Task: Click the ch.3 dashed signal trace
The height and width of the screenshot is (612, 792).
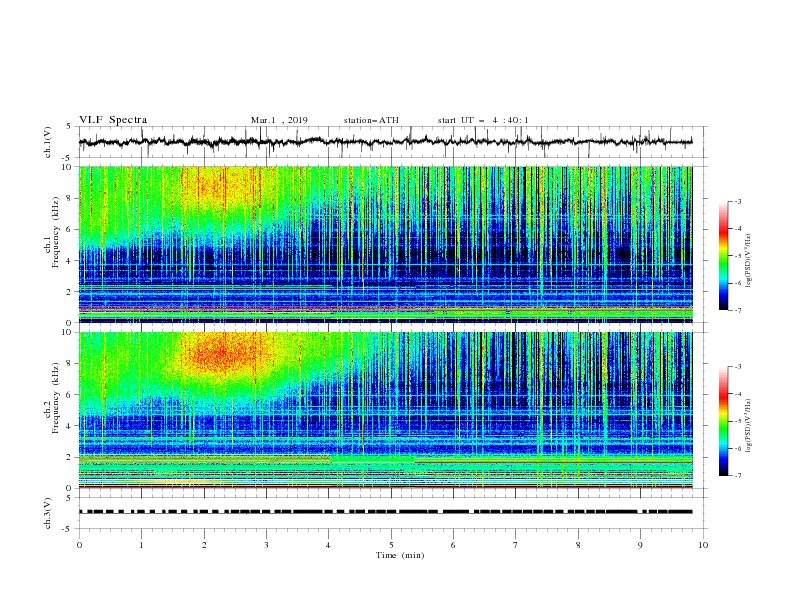Action: (385, 512)
